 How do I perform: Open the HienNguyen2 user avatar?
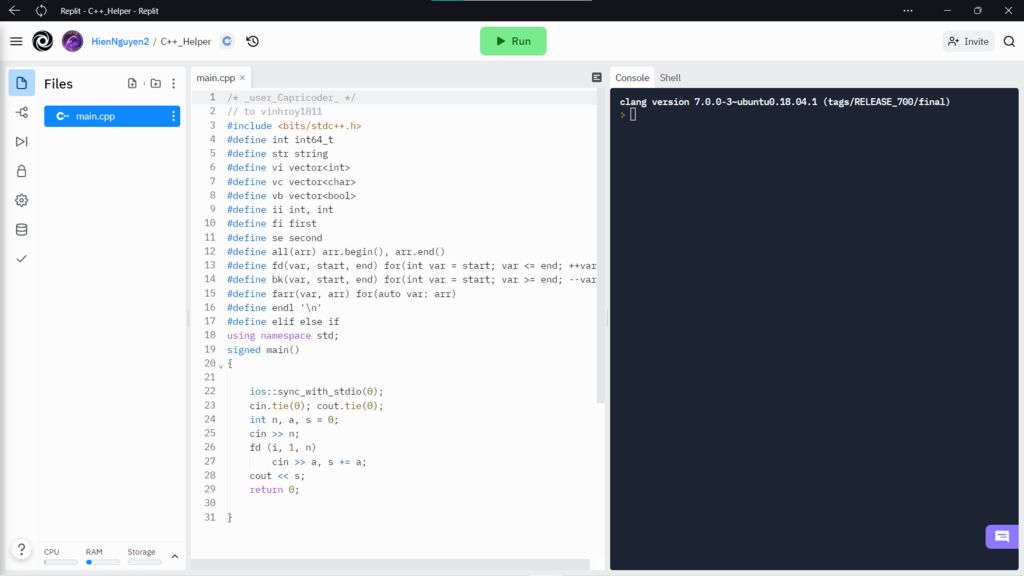tap(72, 41)
